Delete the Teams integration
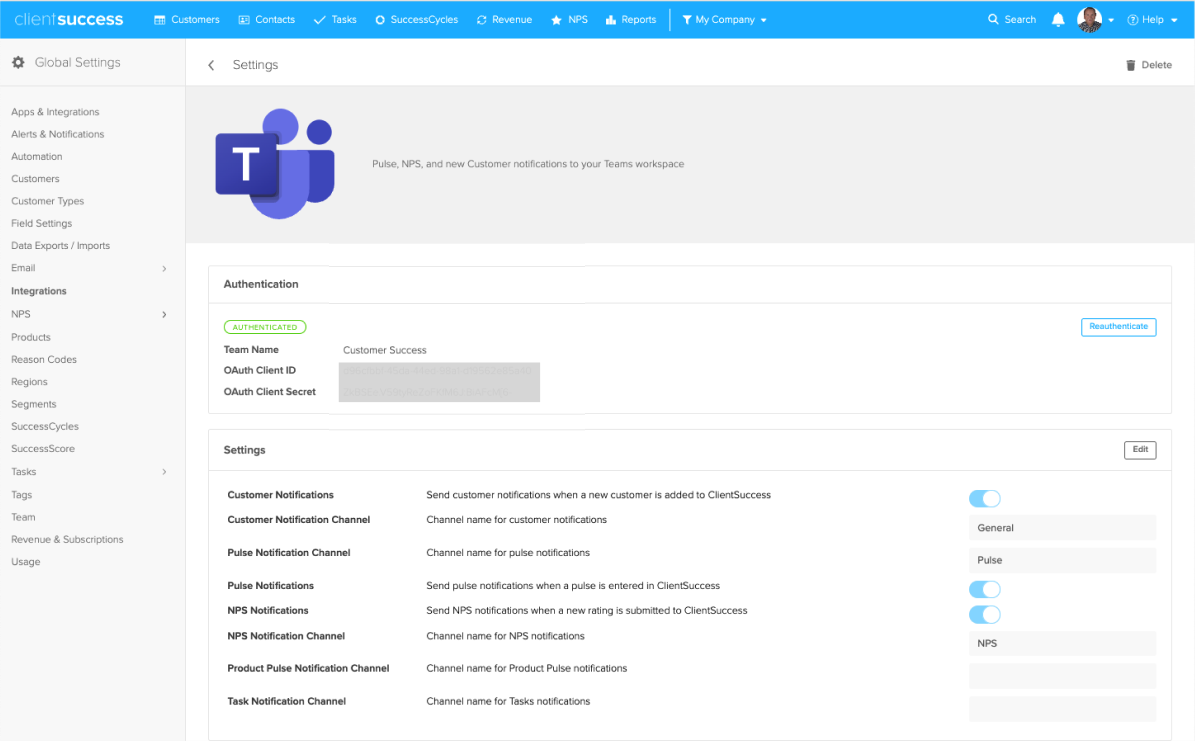The image size is (1195, 741). [1149, 65]
